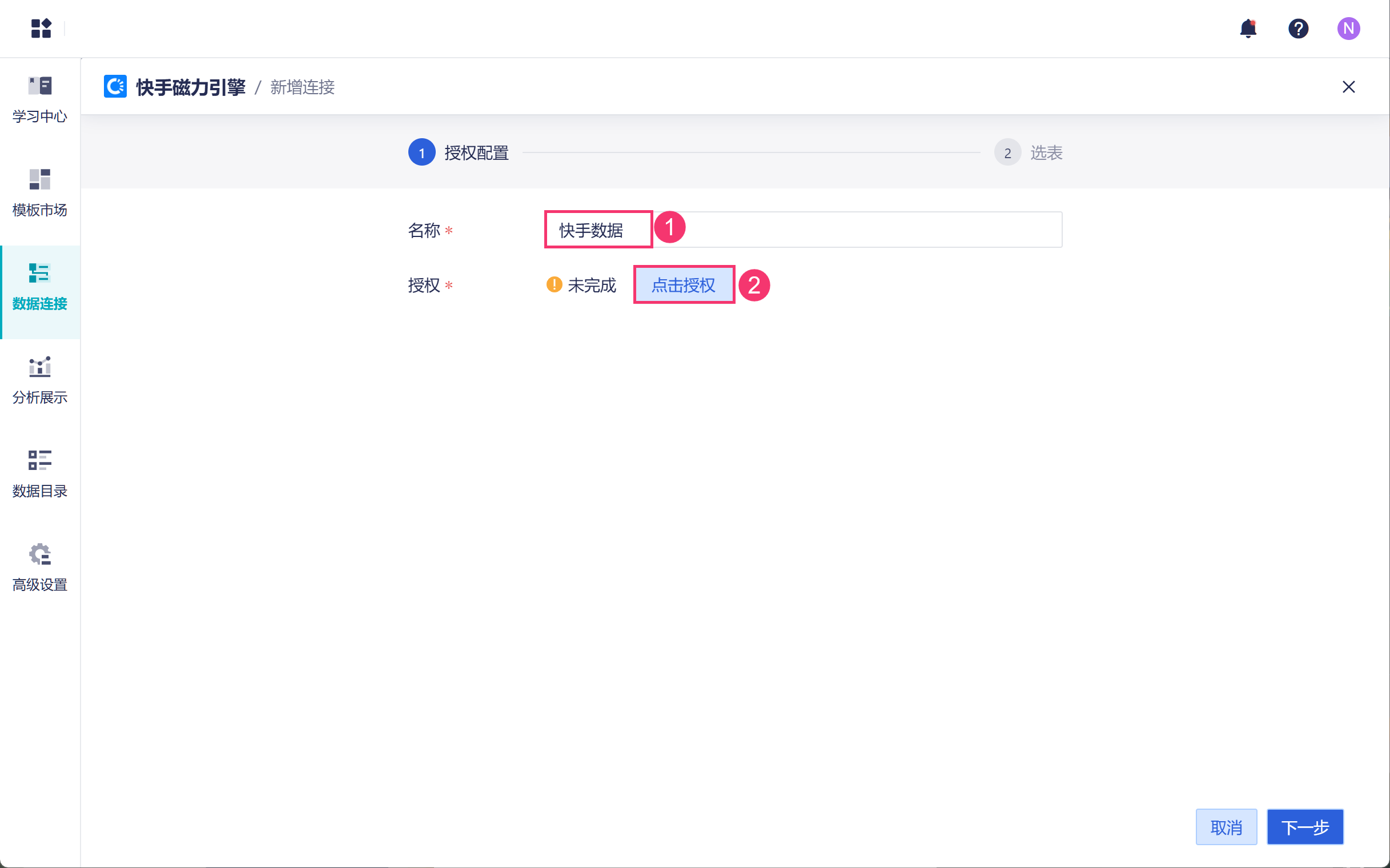Screen dimensions: 1390x868
Task: Click the 下一步 button
Action: click(1304, 827)
